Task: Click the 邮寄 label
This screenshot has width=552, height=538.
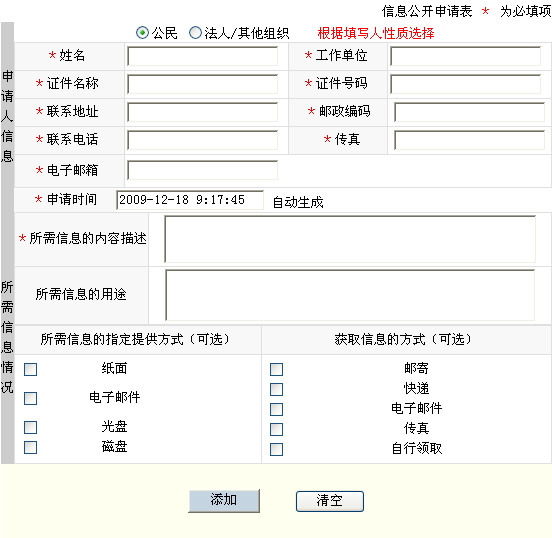Action: pyautogui.click(x=416, y=368)
